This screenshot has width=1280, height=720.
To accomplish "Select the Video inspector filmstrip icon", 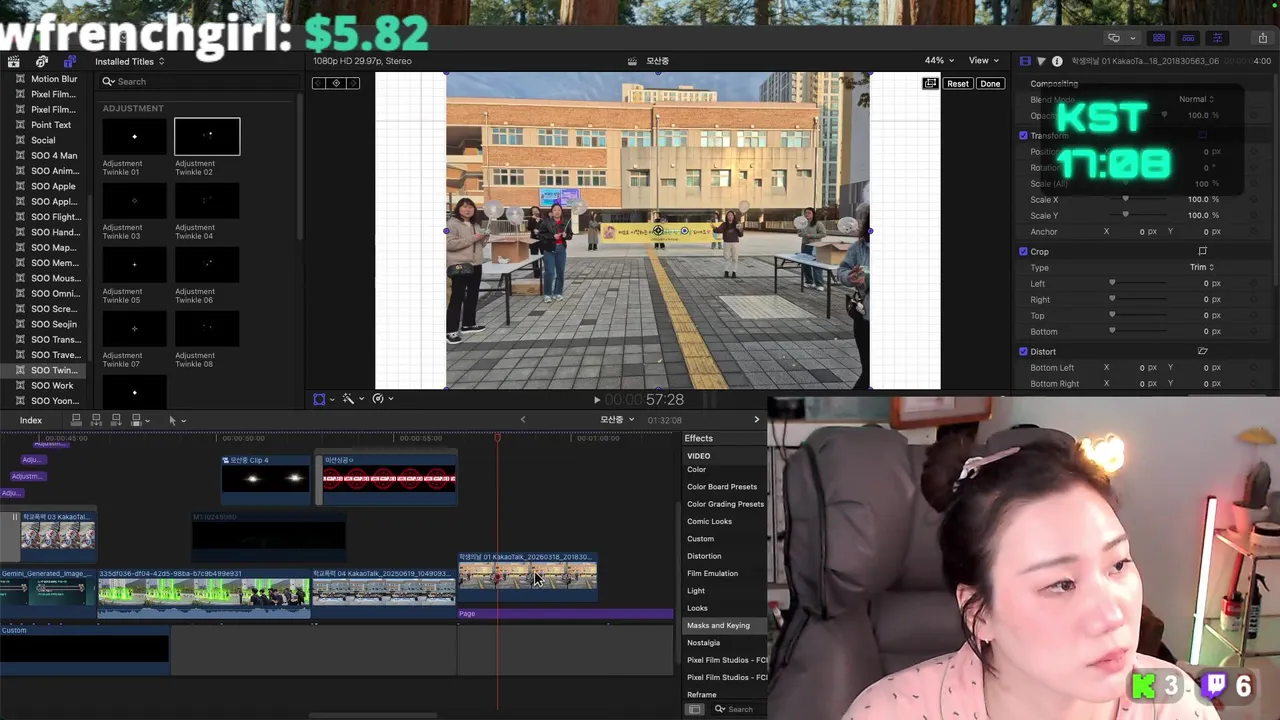I will (1025, 61).
